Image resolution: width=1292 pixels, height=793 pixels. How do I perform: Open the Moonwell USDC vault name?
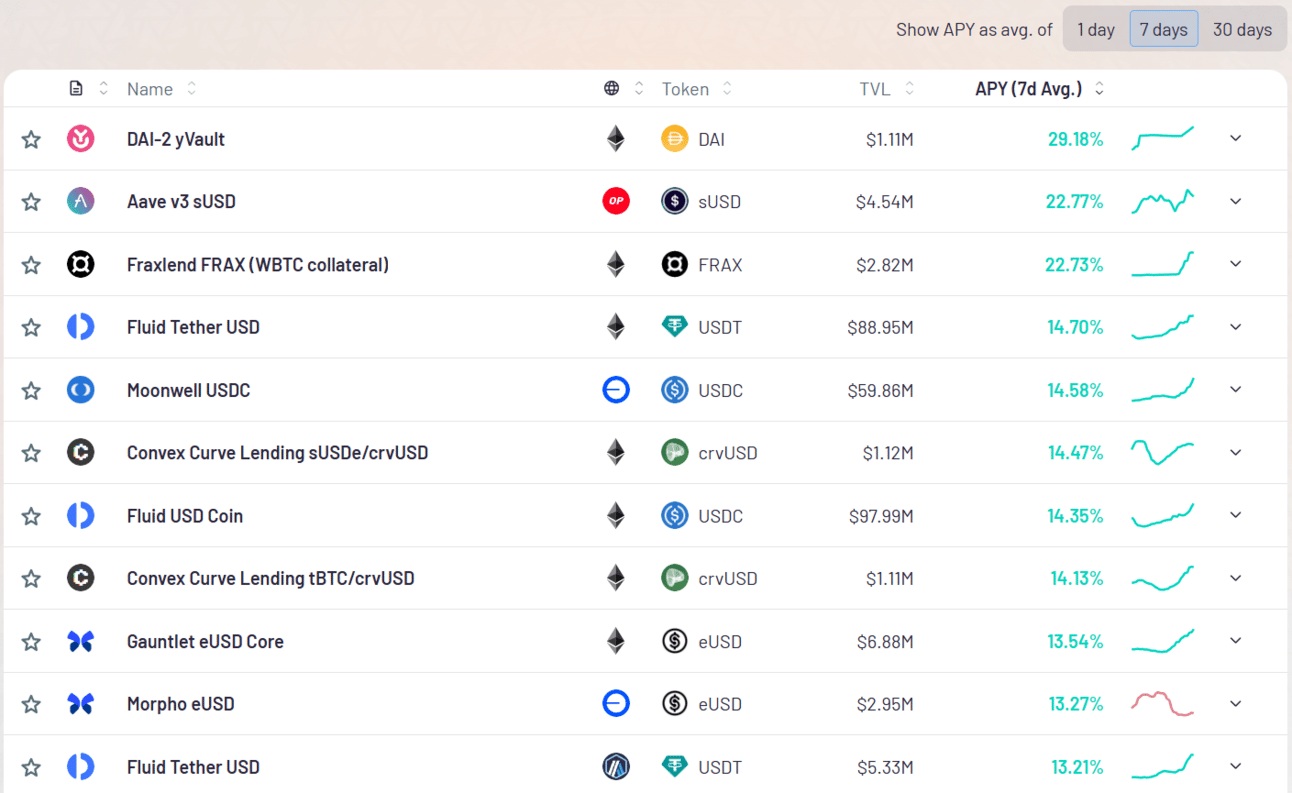point(189,390)
